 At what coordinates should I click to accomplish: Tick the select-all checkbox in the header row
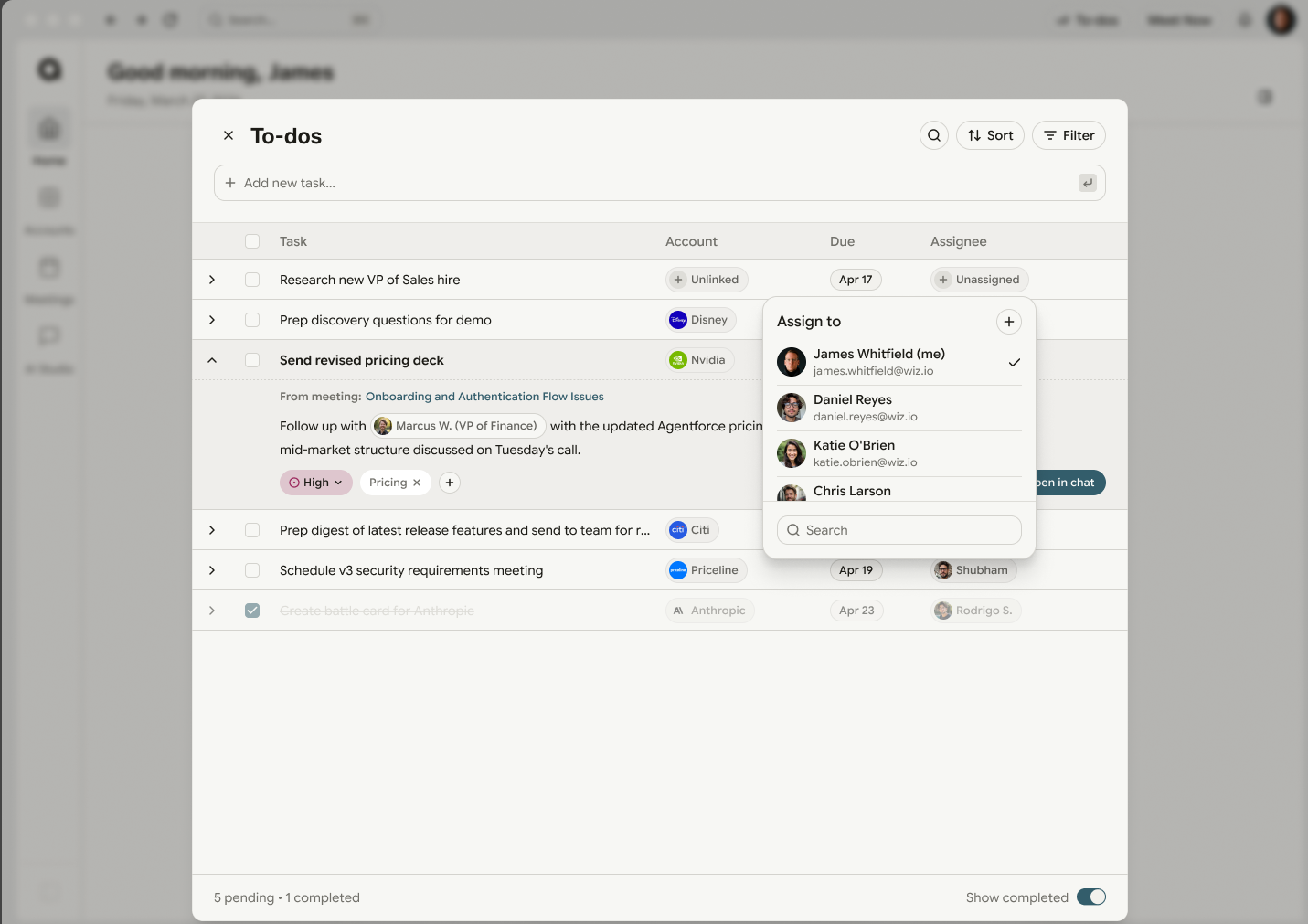[x=252, y=241]
